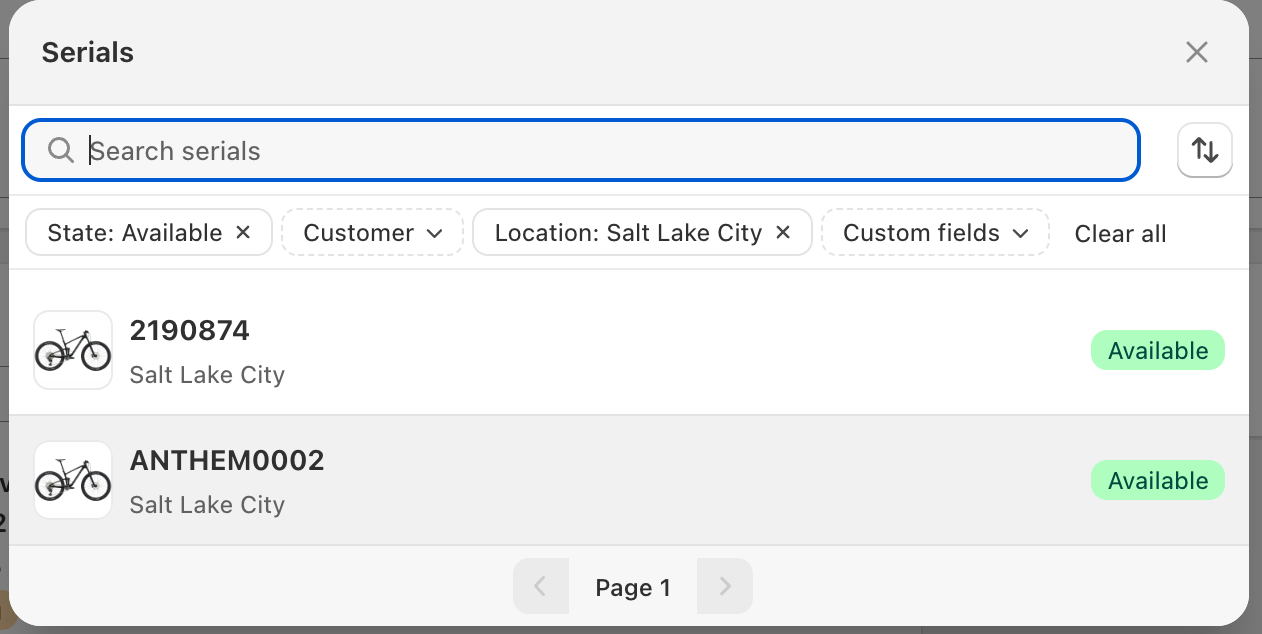Click the Page 1 indicator
The image size is (1262, 634).
[633, 588]
